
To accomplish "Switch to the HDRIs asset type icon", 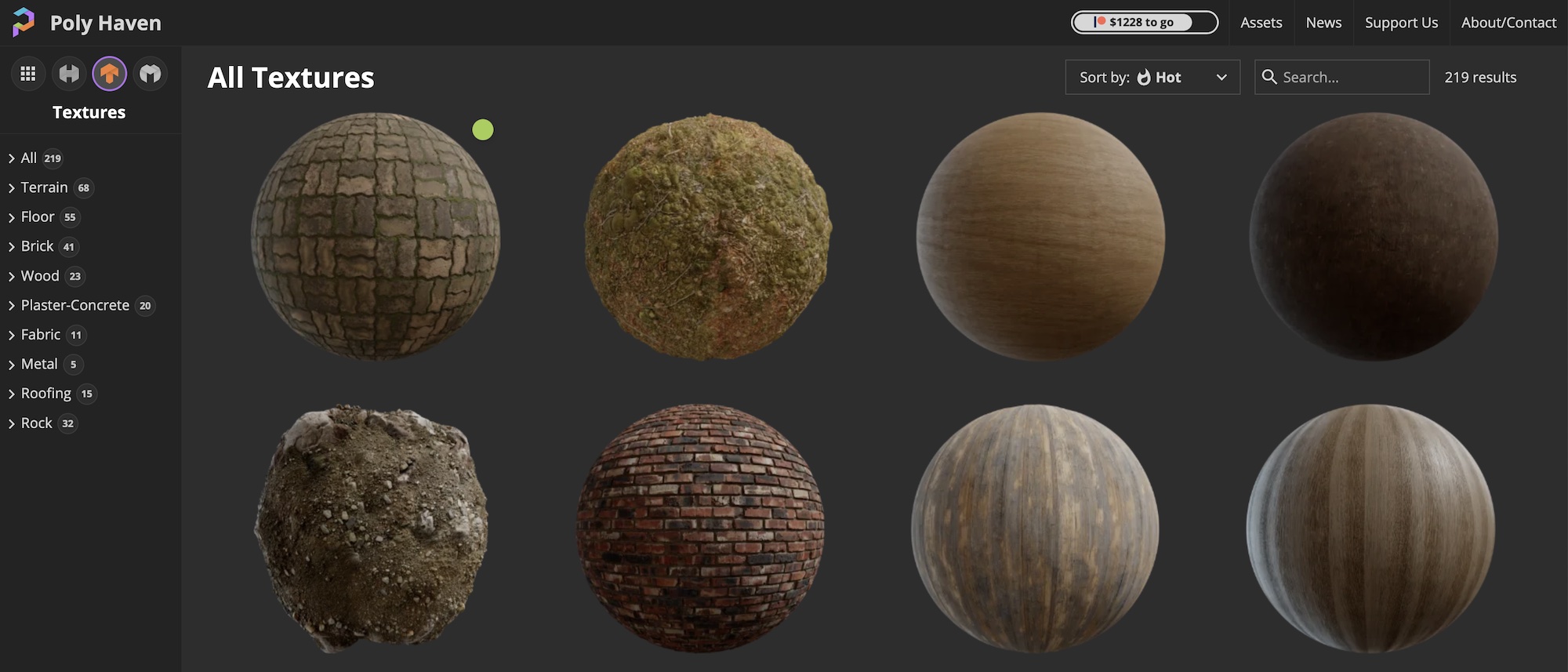I will (x=69, y=74).
